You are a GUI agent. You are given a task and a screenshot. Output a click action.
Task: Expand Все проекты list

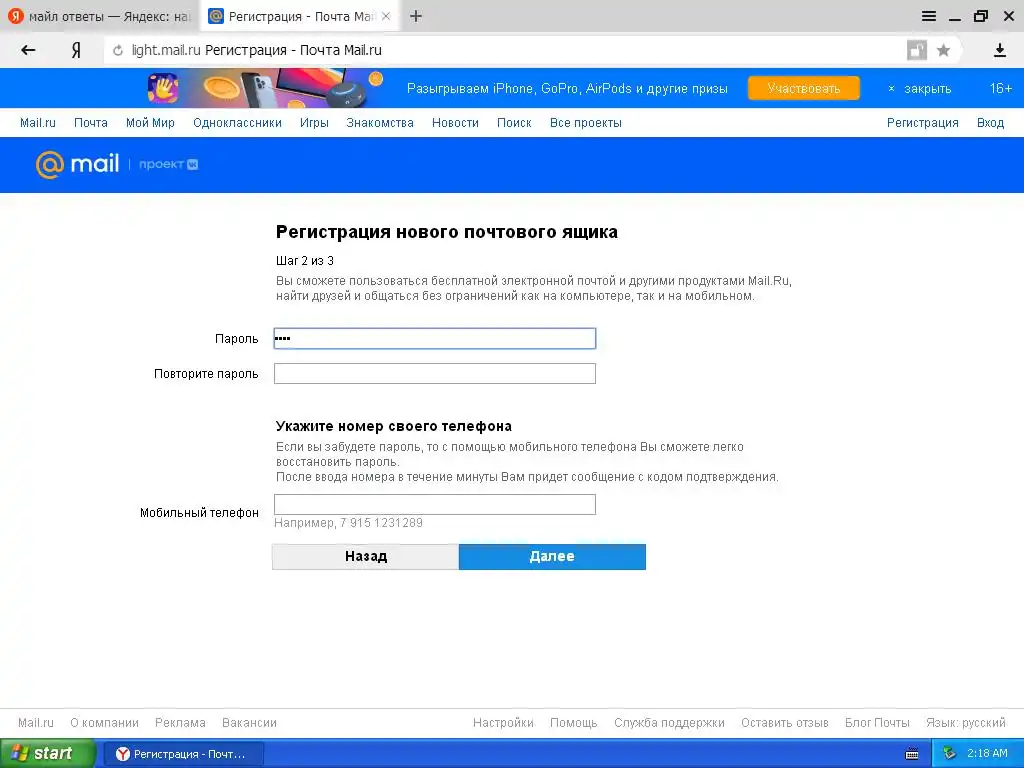586,123
